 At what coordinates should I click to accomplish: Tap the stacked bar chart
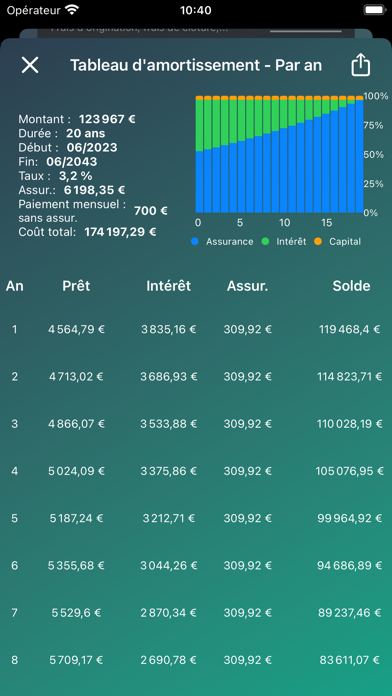click(280, 154)
